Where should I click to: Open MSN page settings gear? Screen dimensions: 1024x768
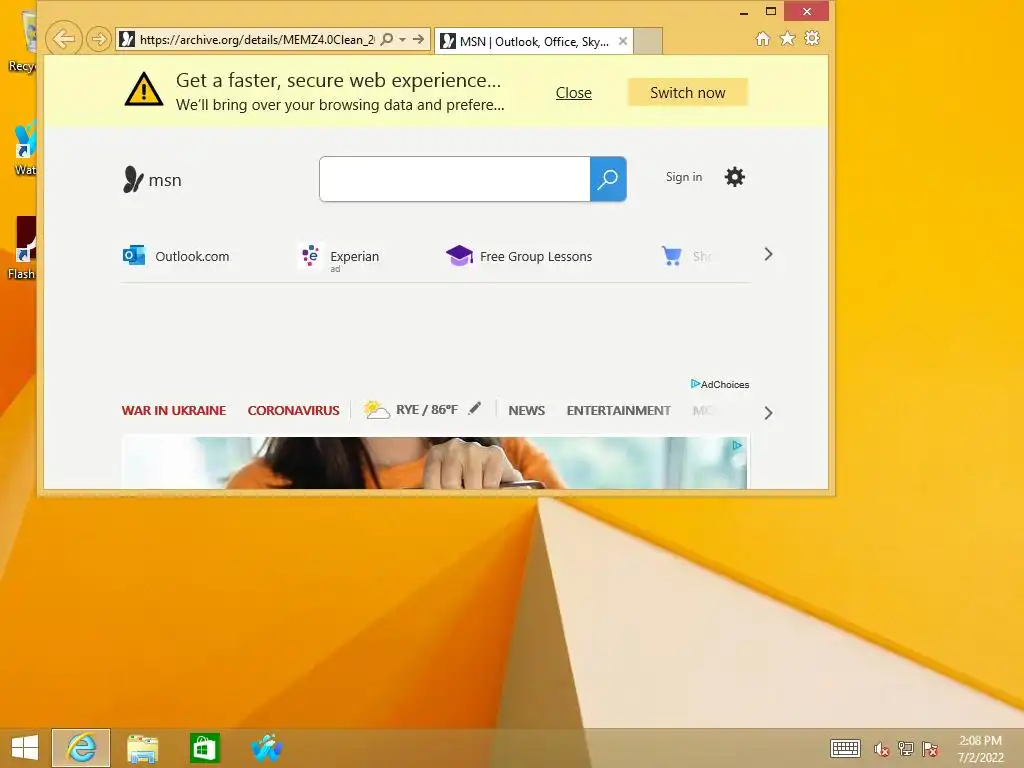(x=735, y=177)
